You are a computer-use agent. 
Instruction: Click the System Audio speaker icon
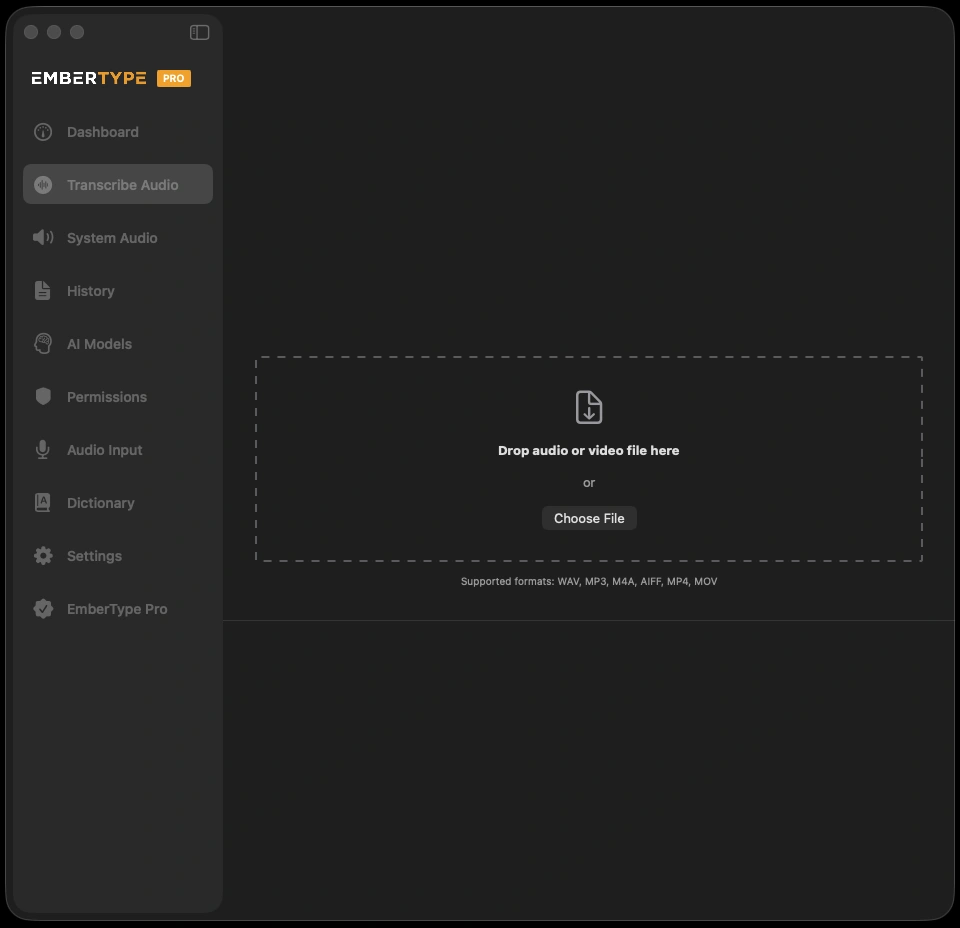(x=43, y=238)
